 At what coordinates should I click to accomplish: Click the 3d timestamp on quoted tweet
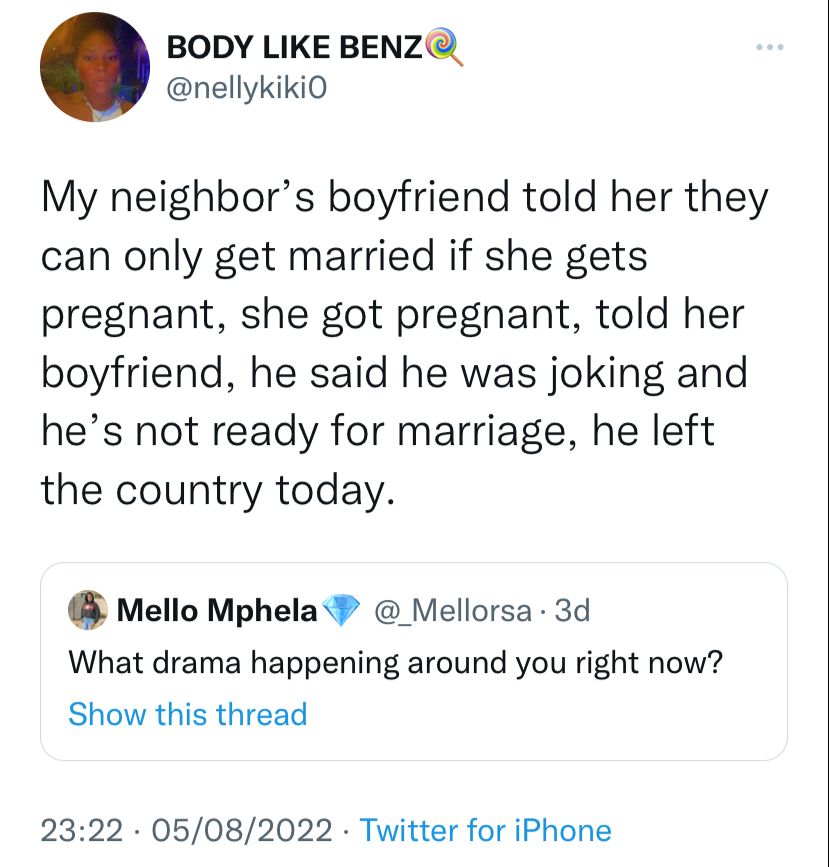[x=572, y=610]
